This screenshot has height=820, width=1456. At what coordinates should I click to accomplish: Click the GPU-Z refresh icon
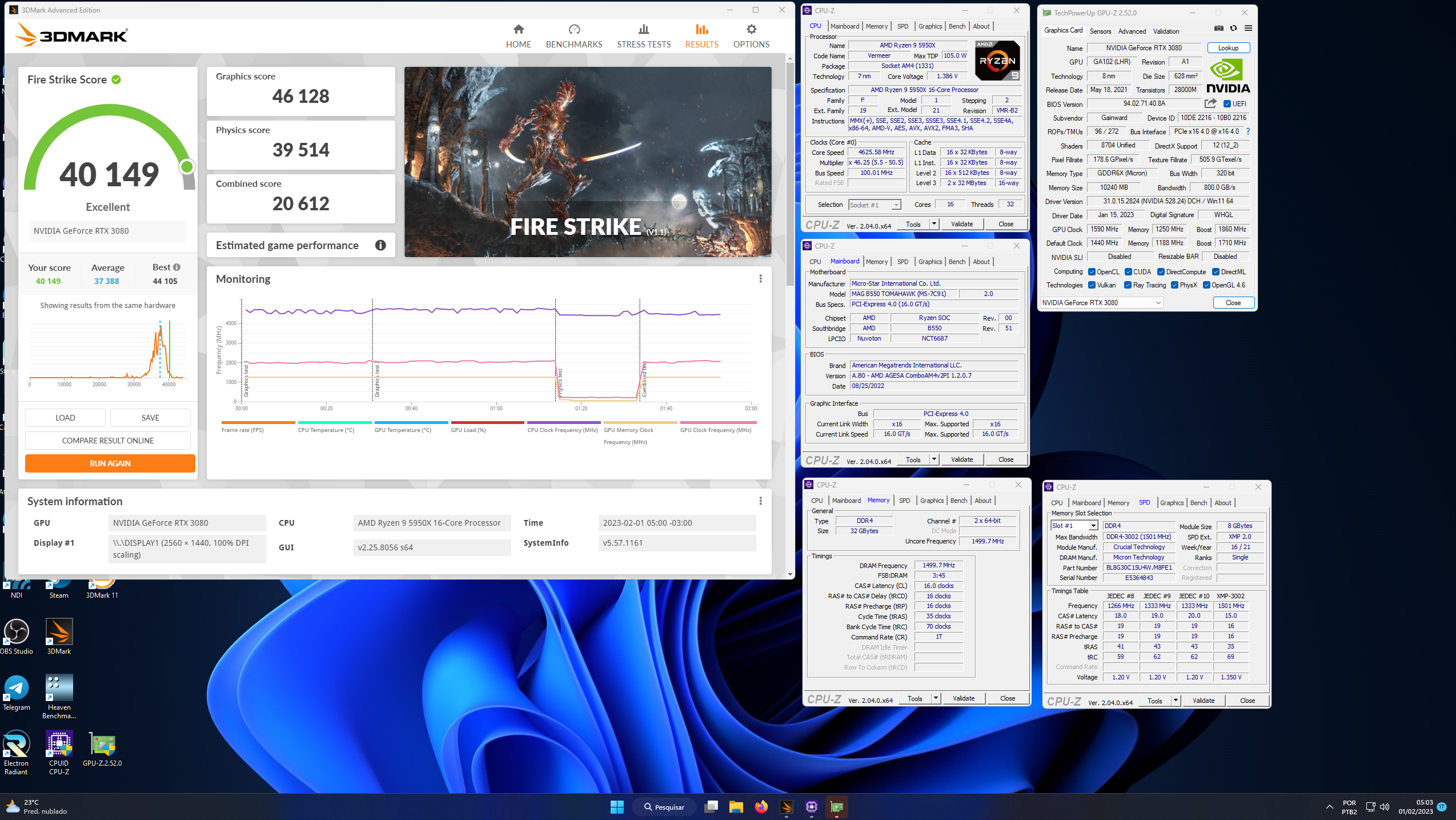[x=1234, y=28]
